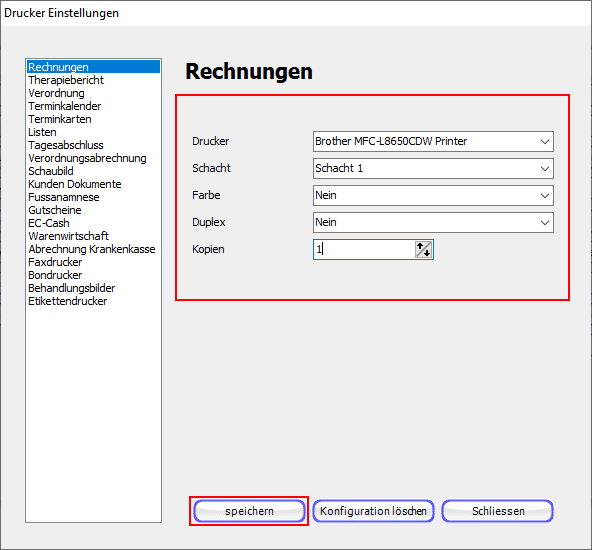Click the Kopien spinner arrows icon

[423, 250]
